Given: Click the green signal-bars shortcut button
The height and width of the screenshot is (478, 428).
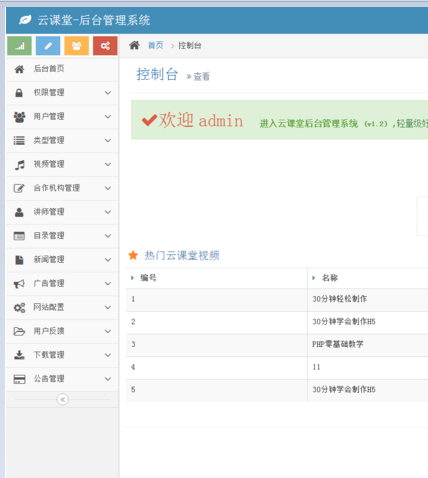Looking at the screenshot, I should tap(19, 46).
